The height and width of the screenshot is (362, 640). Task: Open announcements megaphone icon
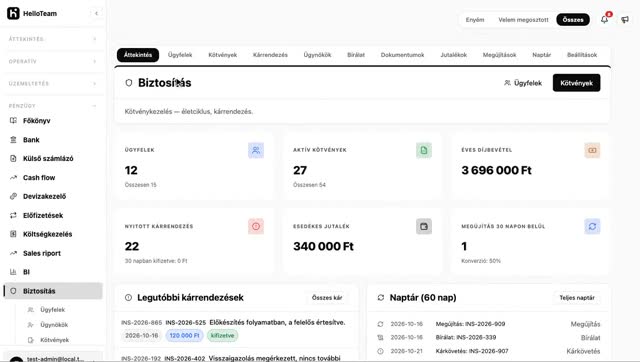click(625, 19)
